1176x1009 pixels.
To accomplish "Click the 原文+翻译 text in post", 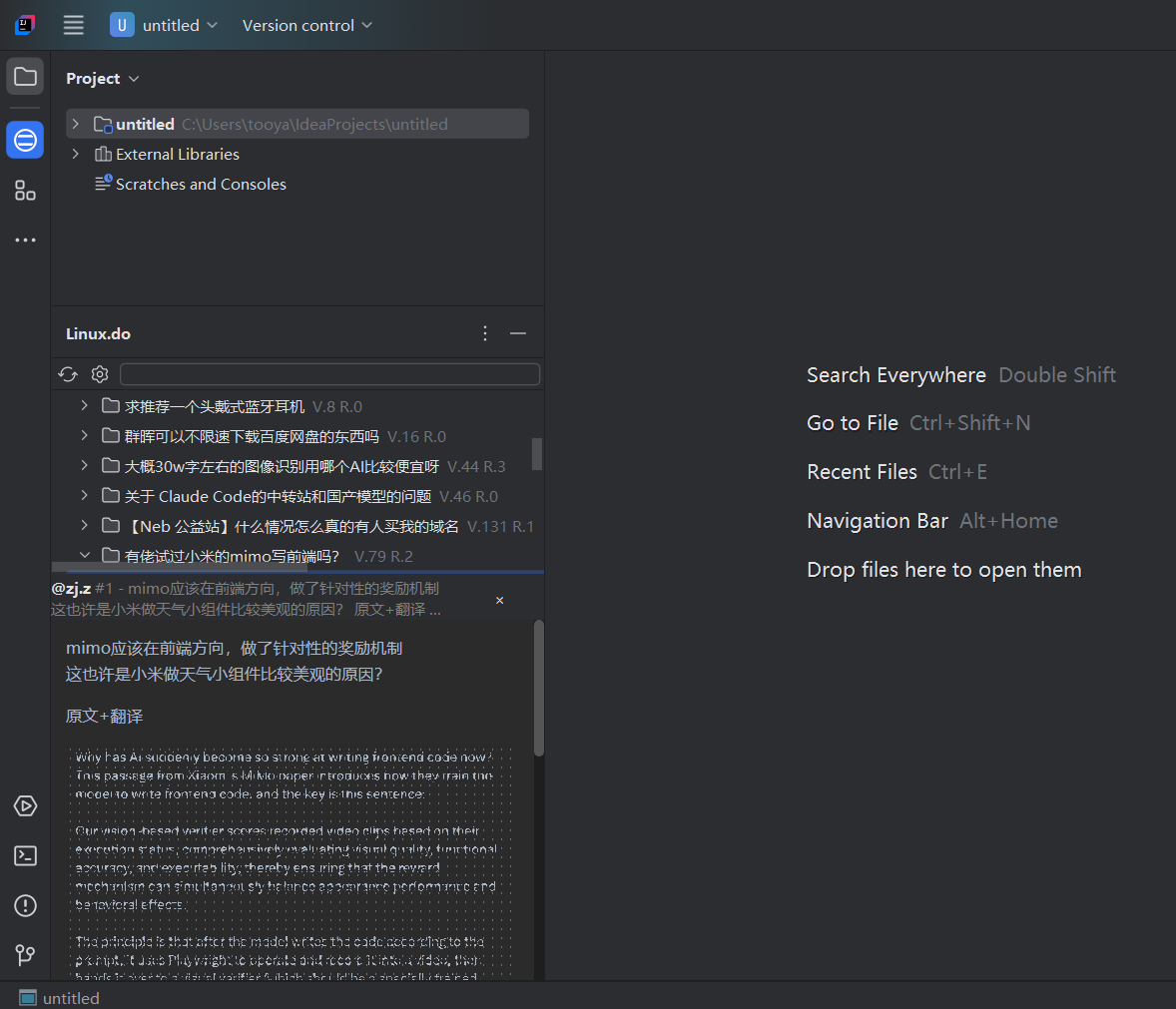I will click(x=104, y=716).
